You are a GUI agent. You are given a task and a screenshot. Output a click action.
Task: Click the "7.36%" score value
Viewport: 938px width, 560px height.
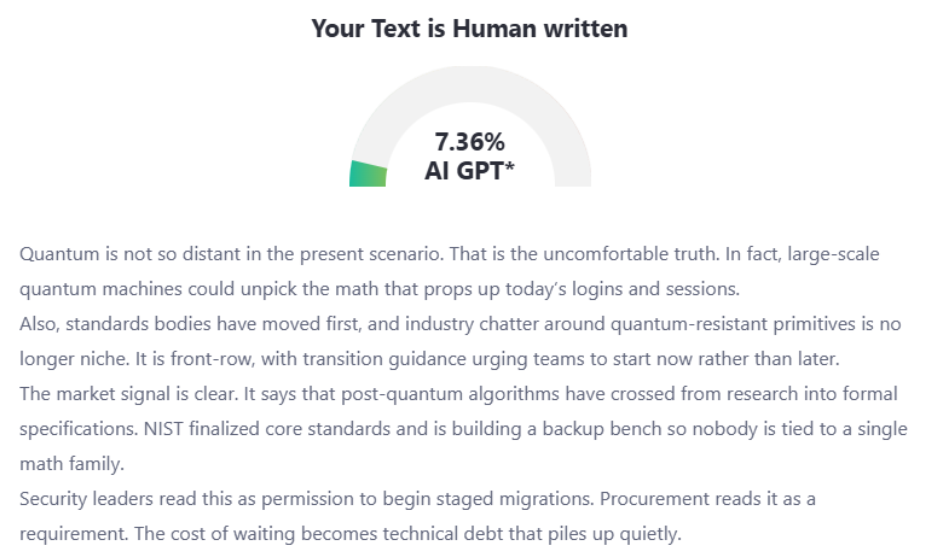pos(469,141)
